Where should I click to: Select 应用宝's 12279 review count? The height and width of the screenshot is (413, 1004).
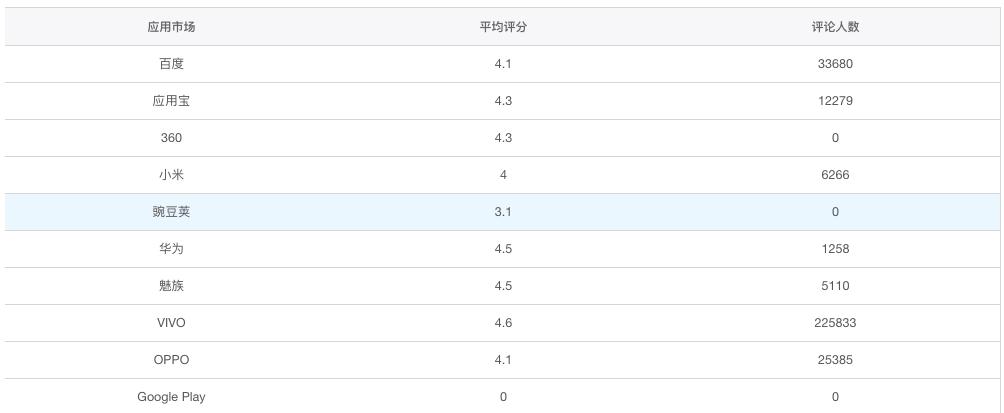click(835, 101)
